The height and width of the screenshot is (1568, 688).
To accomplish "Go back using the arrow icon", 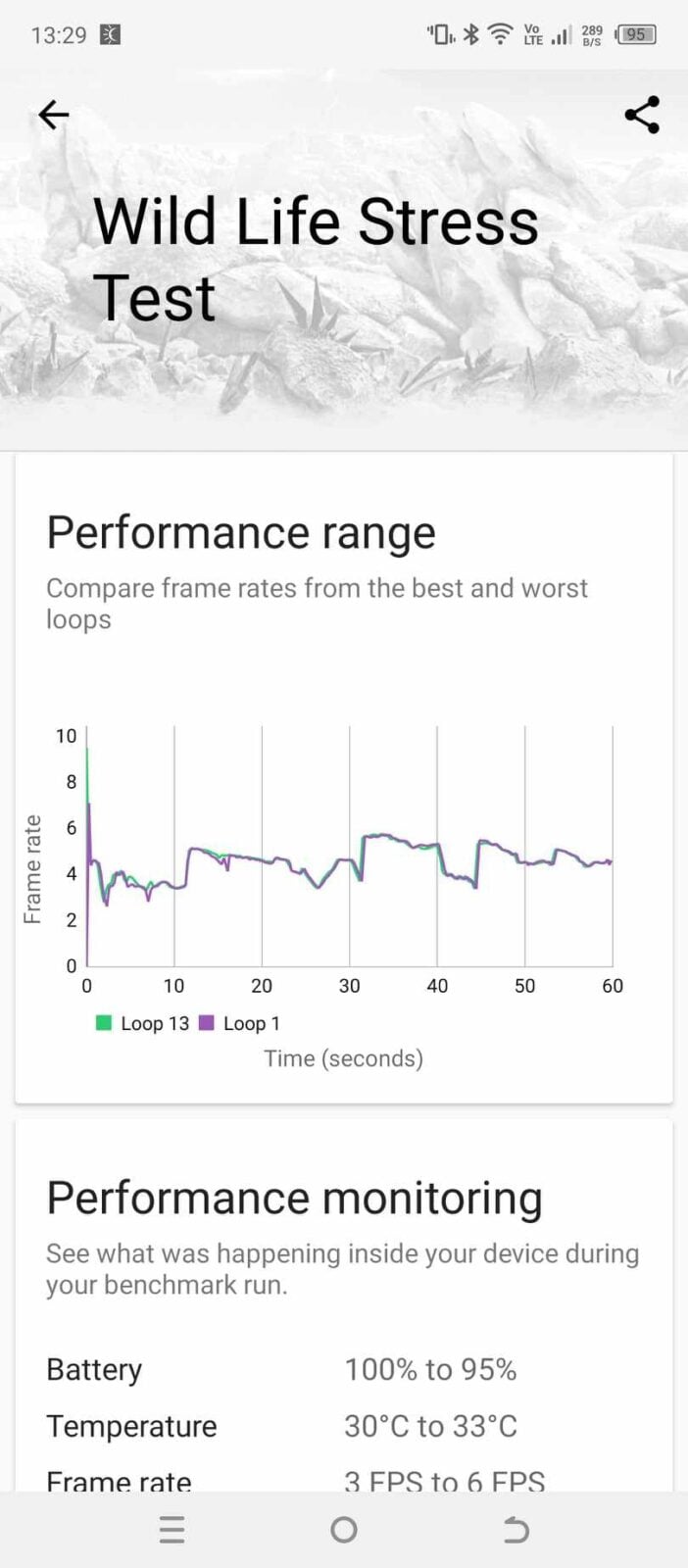I will pos(53,115).
